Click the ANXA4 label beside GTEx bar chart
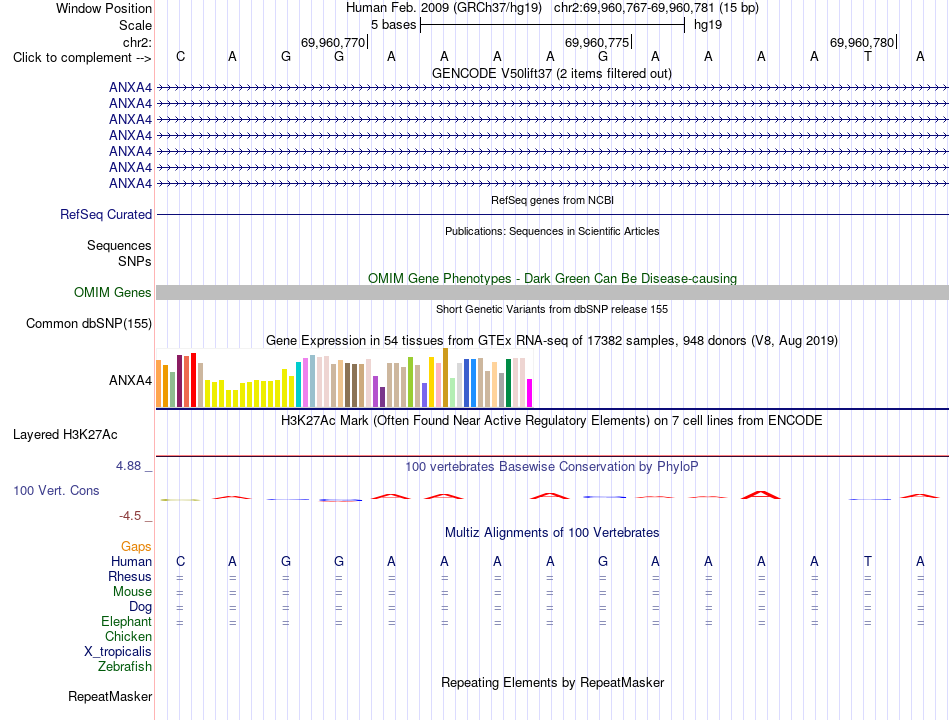The height and width of the screenshot is (720, 950). click(130, 381)
